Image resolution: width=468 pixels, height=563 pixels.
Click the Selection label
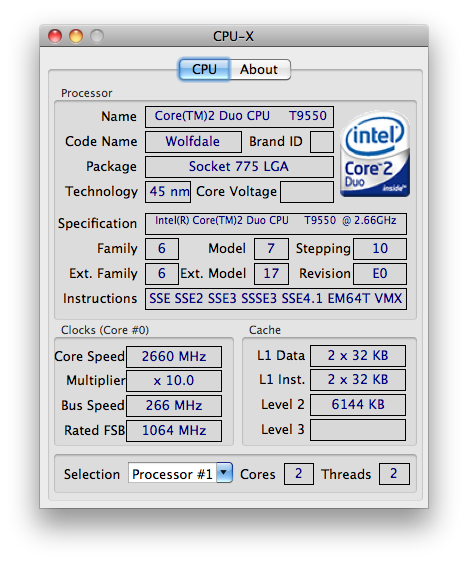(92, 474)
